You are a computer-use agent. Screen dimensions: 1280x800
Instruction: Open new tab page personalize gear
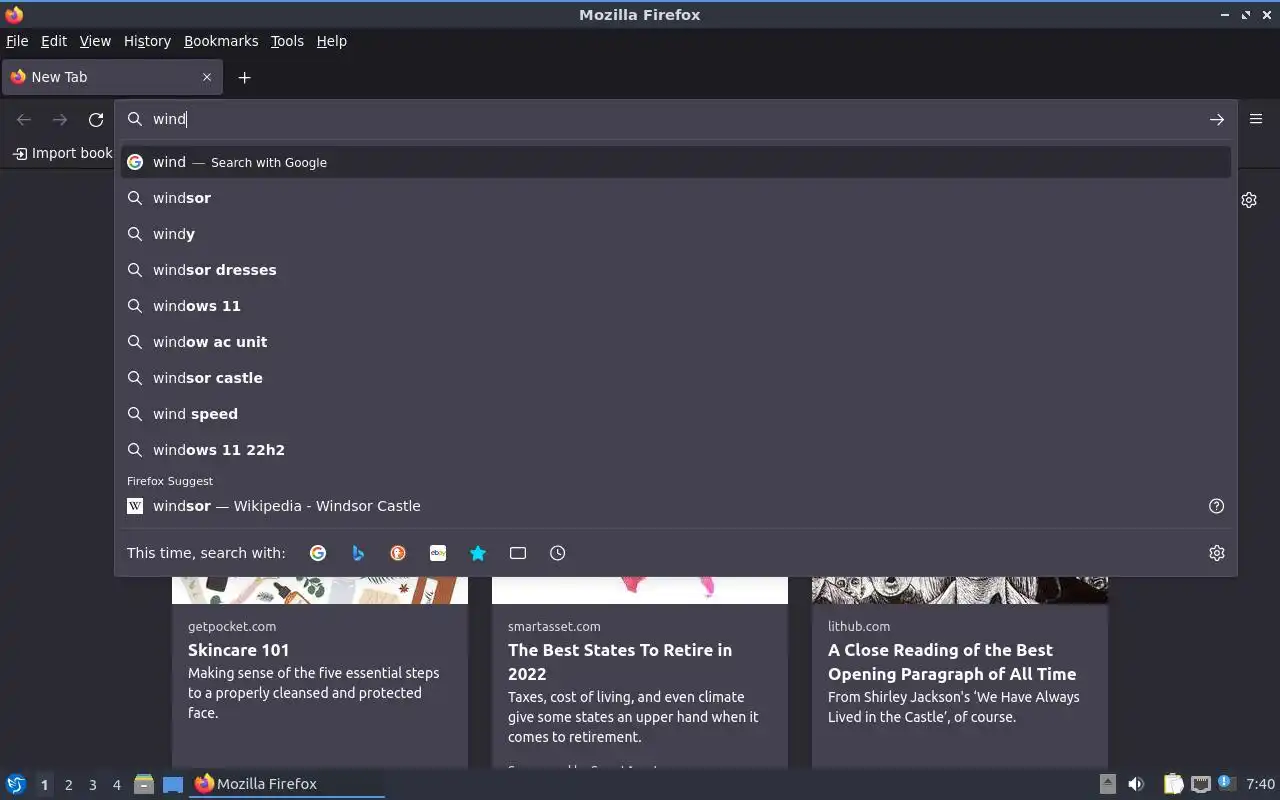(1249, 200)
